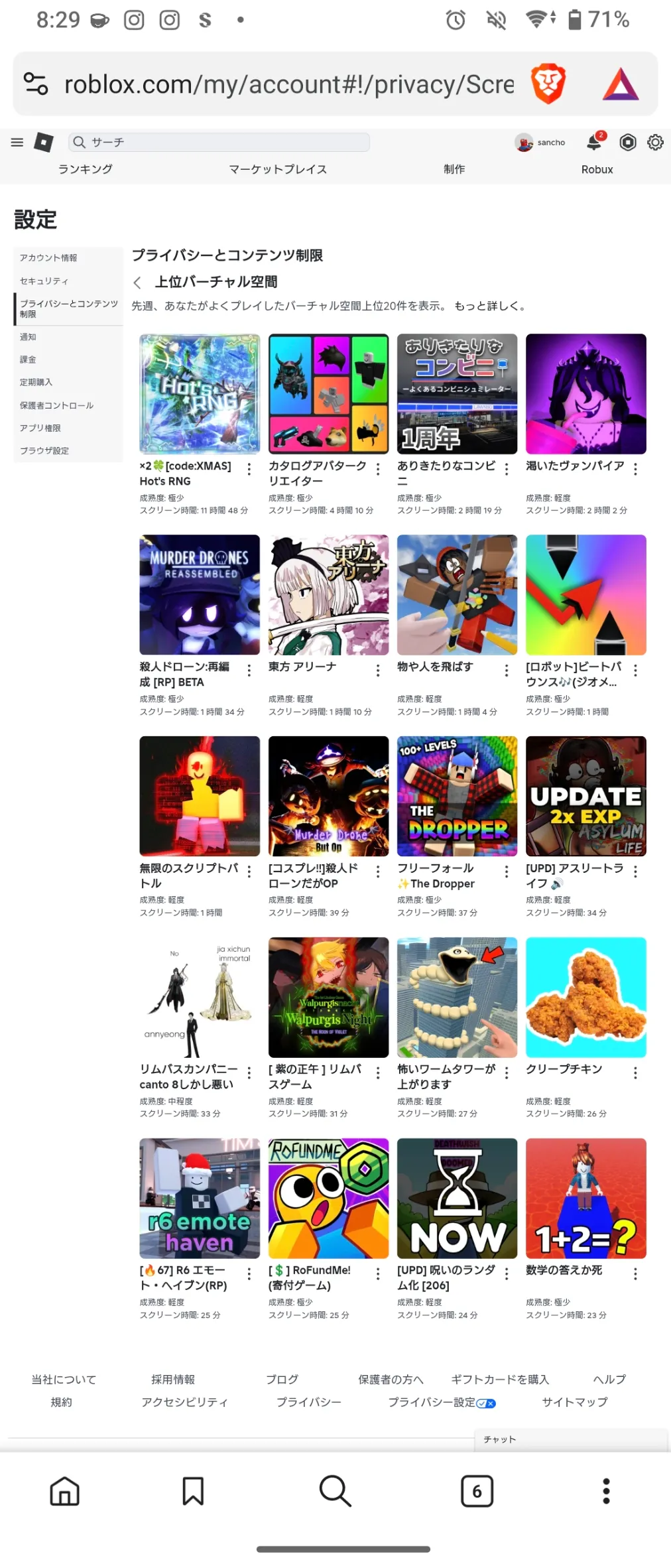Open the Murder Drones Reassembled thumbnail

click(200, 595)
